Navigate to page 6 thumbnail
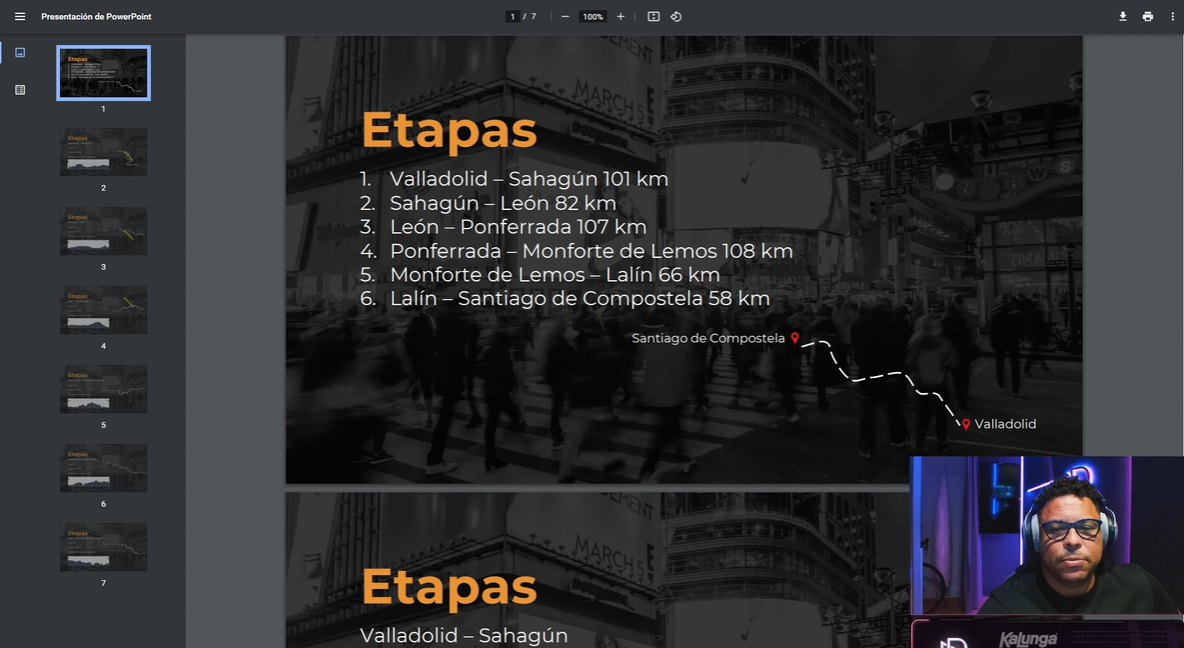 (103, 468)
